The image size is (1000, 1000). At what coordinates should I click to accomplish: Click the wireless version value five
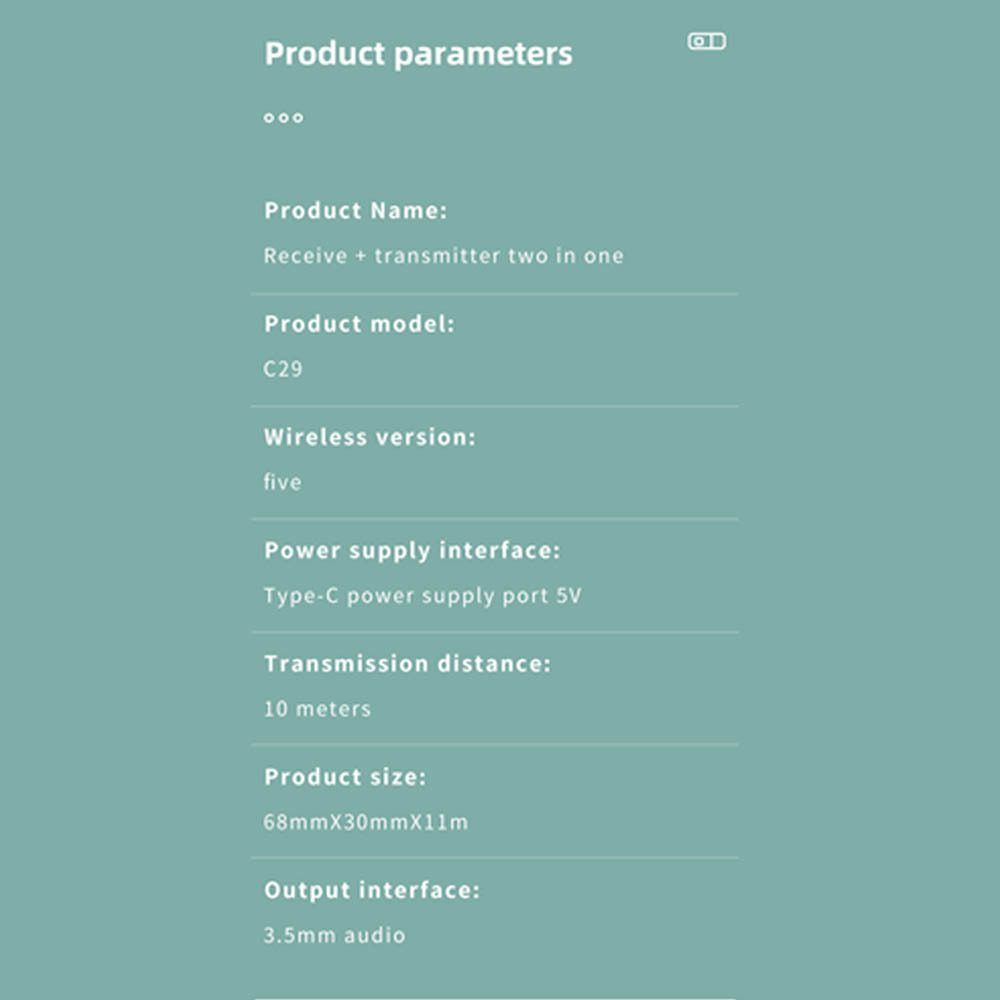click(282, 482)
